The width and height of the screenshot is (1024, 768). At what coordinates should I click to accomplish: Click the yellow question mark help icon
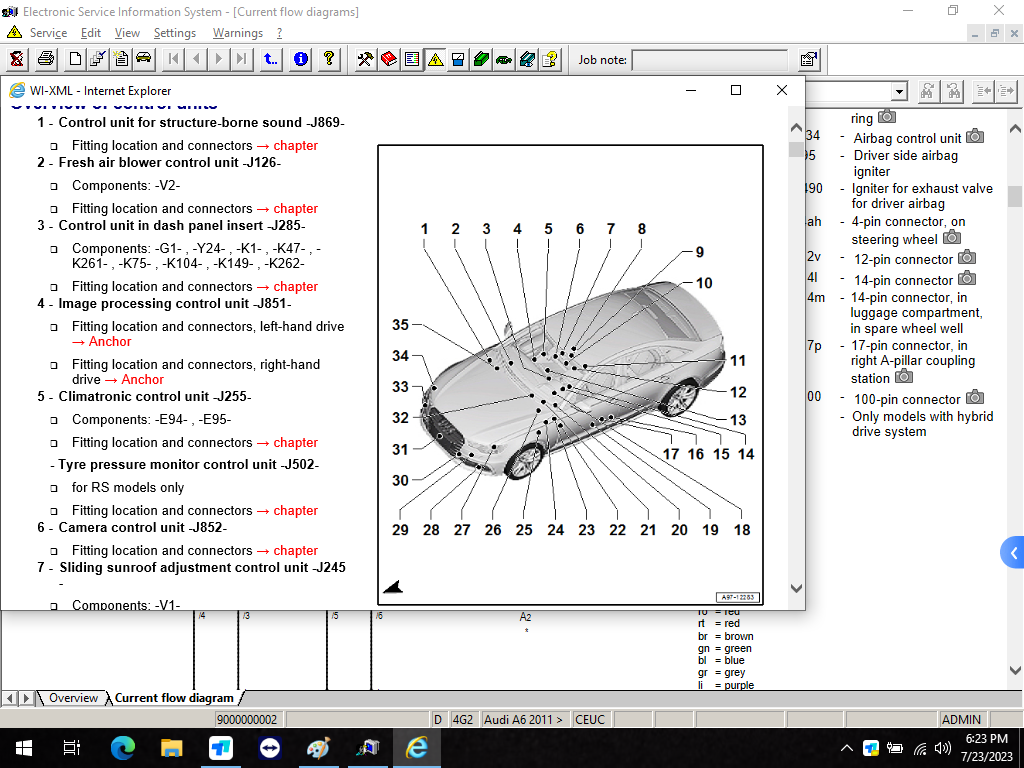[327, 59]
